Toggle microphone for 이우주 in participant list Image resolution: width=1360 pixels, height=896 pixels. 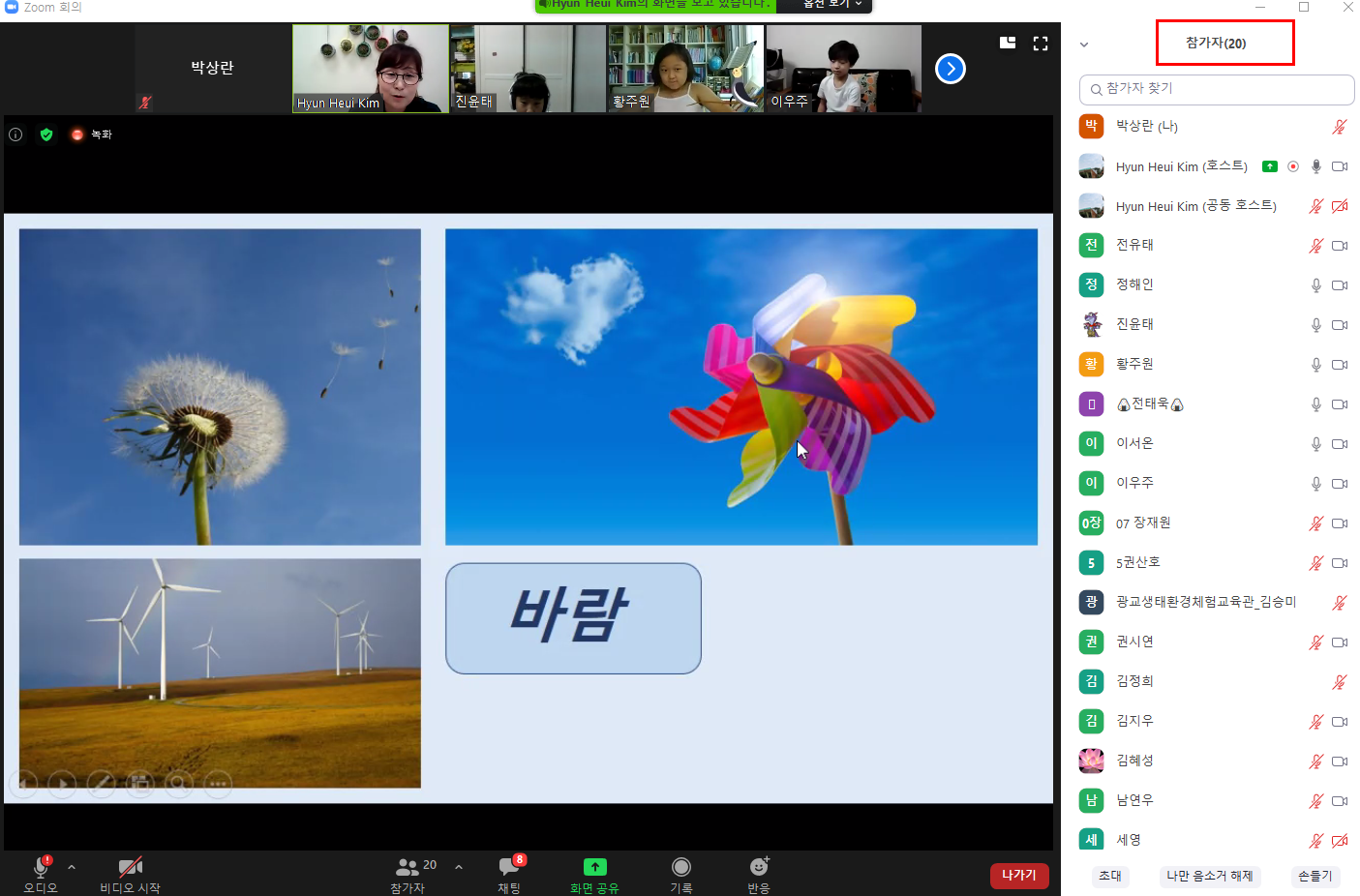tap(1316, 484)
